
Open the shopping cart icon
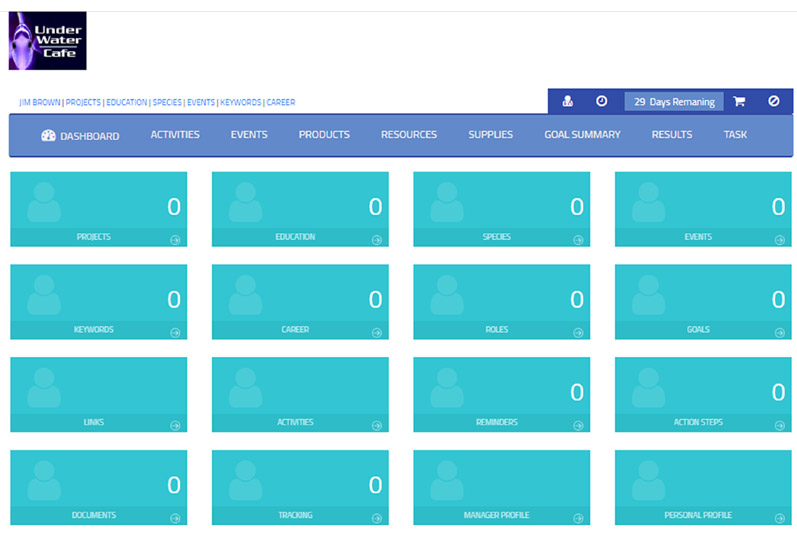739,101
